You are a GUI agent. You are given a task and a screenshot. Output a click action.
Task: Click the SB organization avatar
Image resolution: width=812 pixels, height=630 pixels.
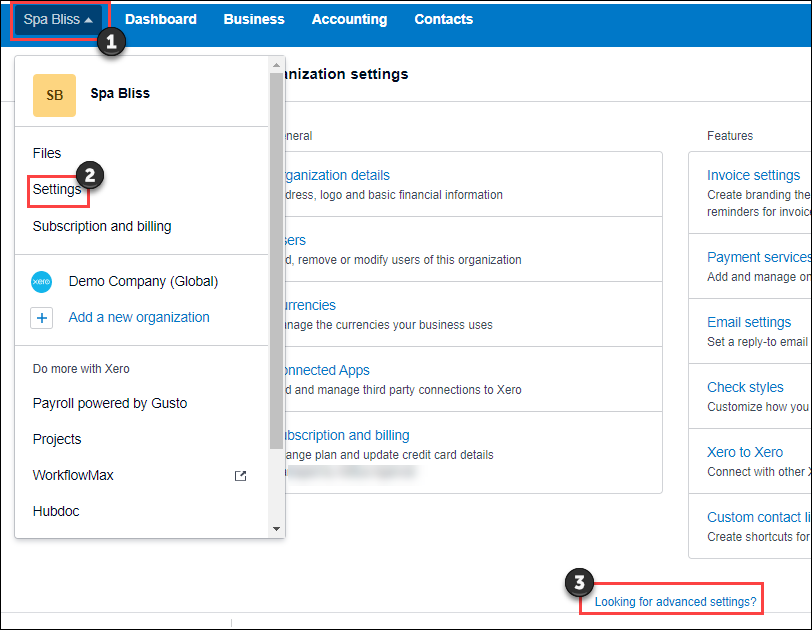coord(54,95)
